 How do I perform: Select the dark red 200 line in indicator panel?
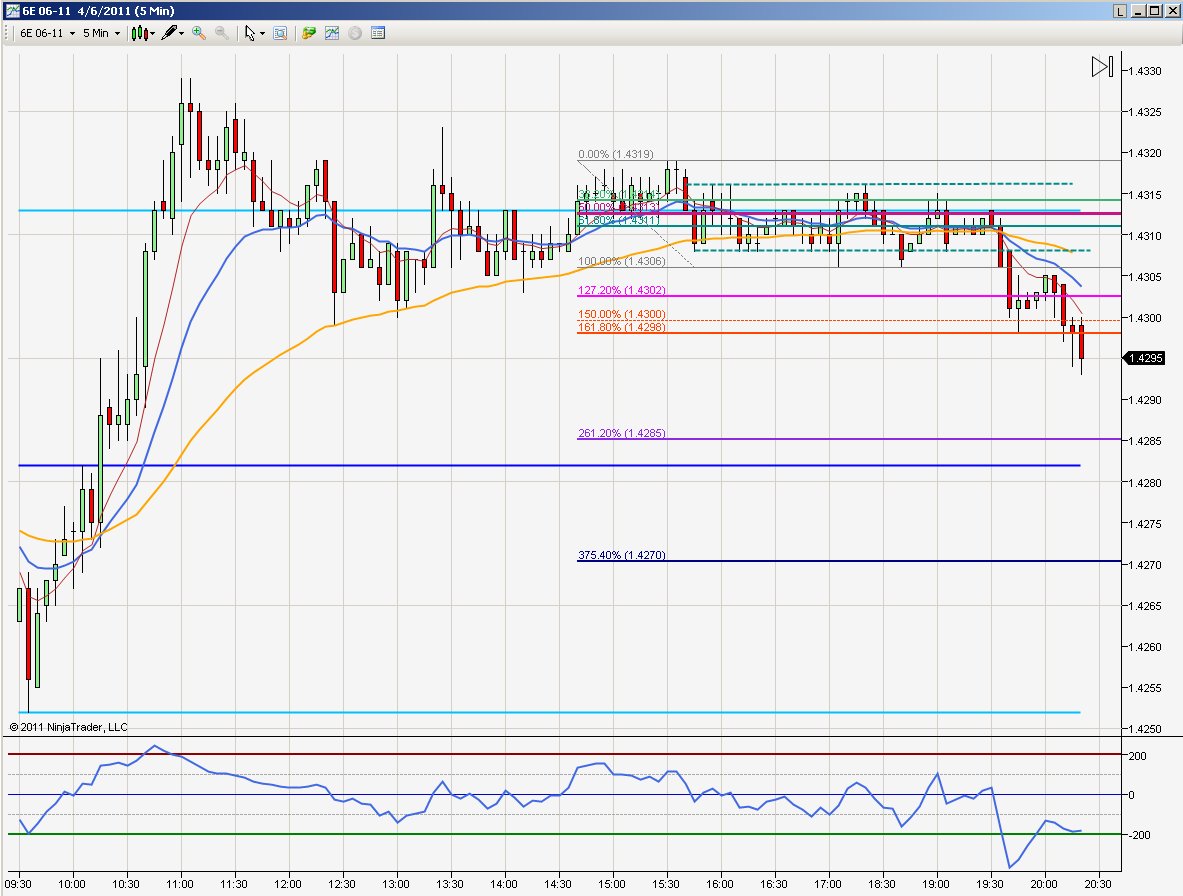click(564, 753)
